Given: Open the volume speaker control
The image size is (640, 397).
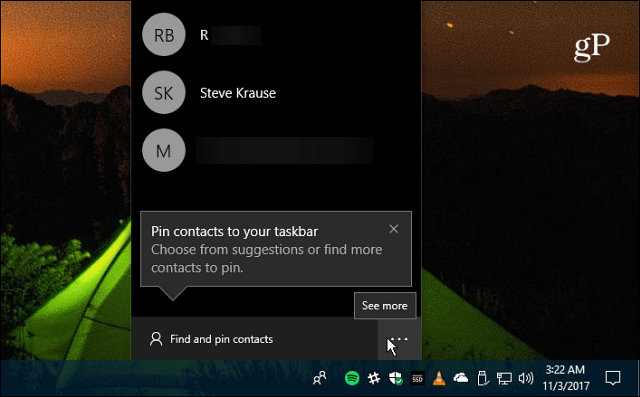Looking at the screenshot, I should click(x=526, y=378).
